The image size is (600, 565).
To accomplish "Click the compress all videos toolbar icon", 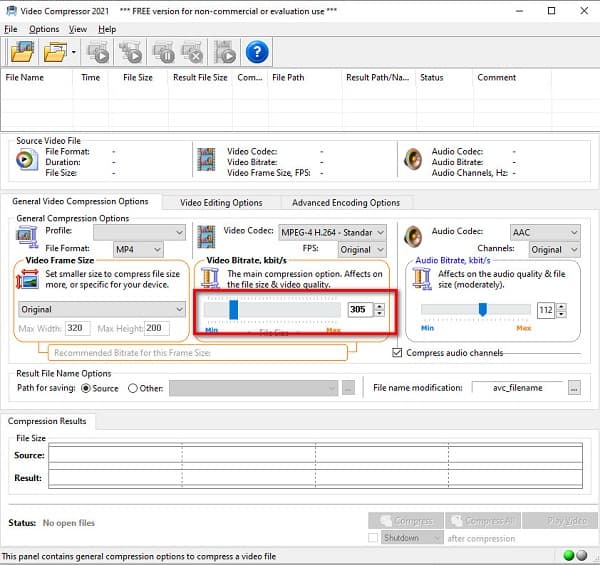I will click(130, 52).
